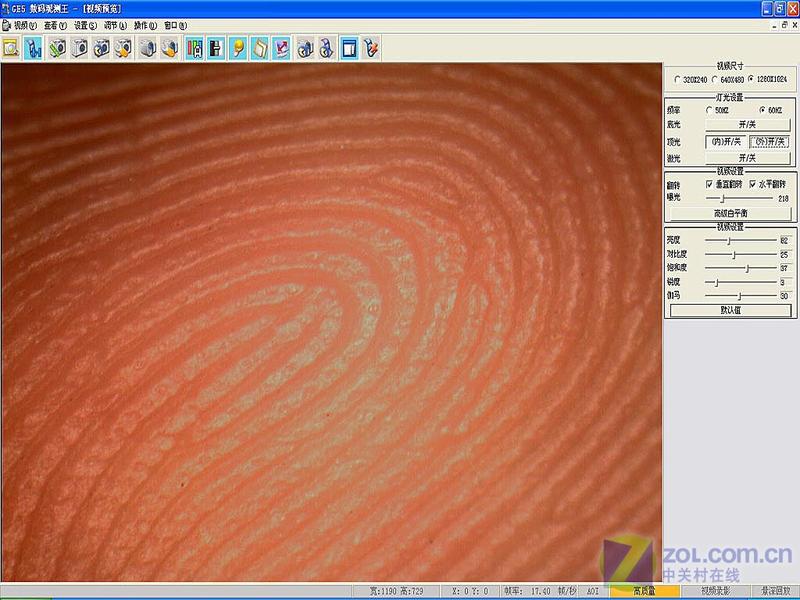This screenshot has height=600, width=800.
Task: Click the application icon in the menu bar
Action: (6, 25)
